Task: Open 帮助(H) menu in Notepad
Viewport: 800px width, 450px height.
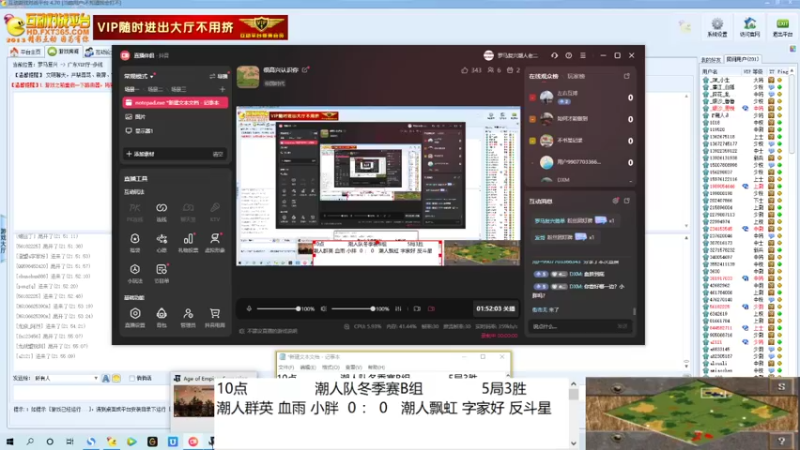Action: 377,367
